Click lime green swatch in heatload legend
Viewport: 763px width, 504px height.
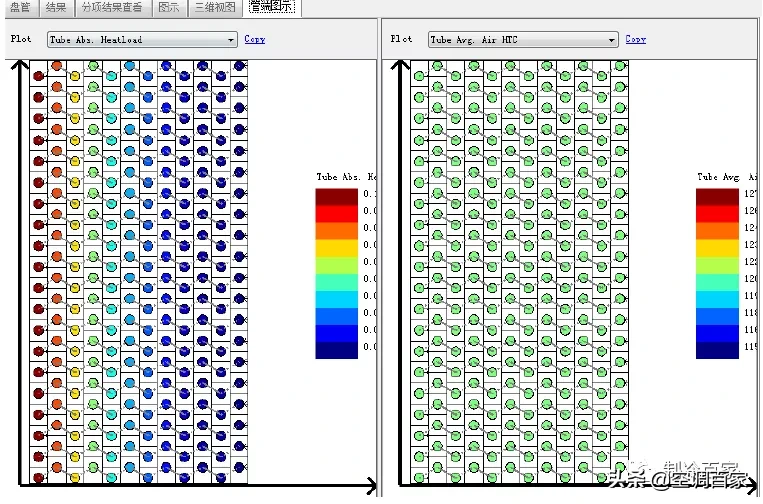[x=336, y=265]
